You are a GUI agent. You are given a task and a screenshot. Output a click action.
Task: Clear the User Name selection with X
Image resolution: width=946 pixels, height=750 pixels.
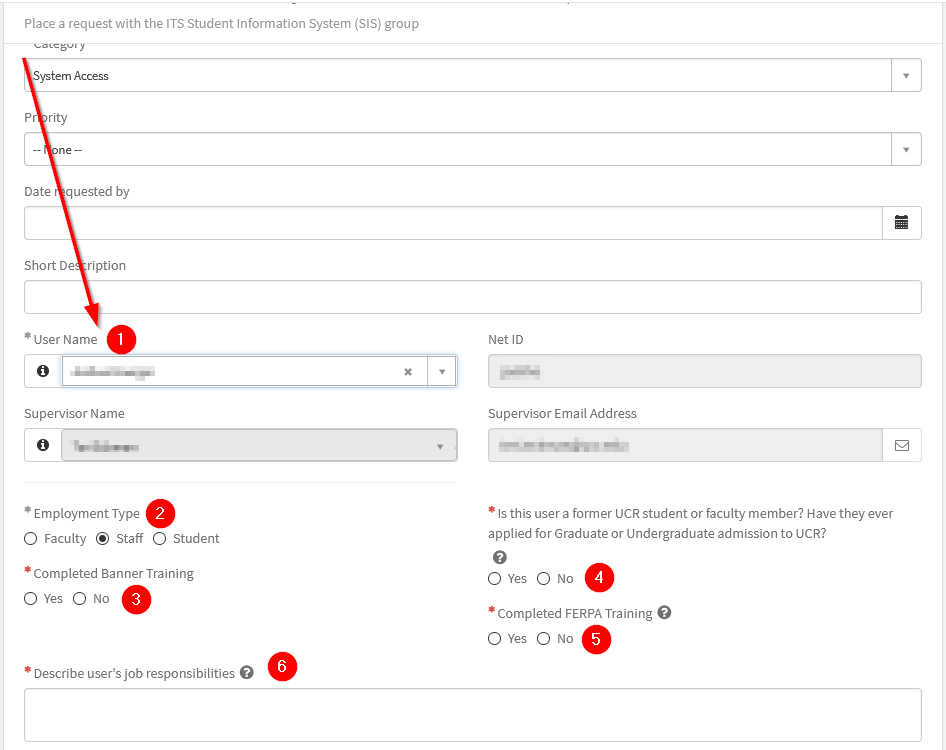(408, 372)
